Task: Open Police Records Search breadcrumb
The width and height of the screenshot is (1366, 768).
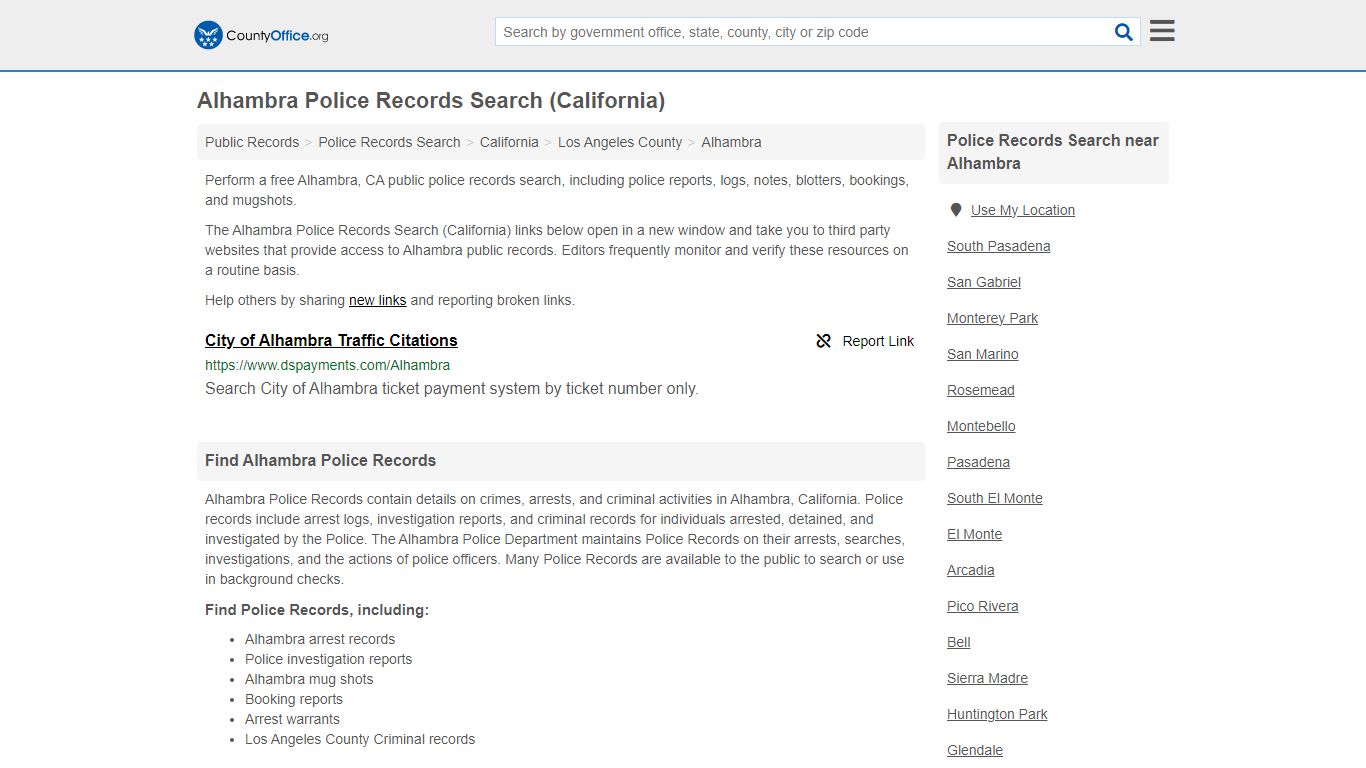Action: pos(389,142)
